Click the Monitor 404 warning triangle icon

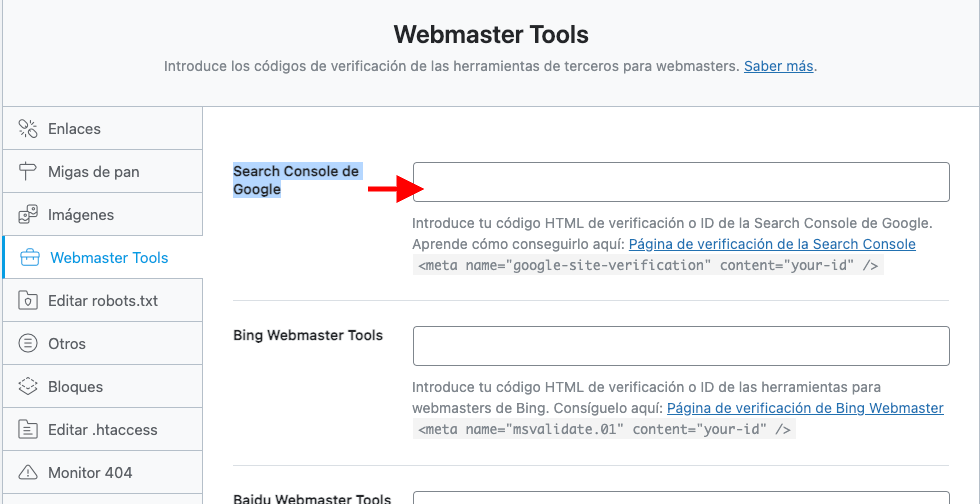(x=28, y=472)
